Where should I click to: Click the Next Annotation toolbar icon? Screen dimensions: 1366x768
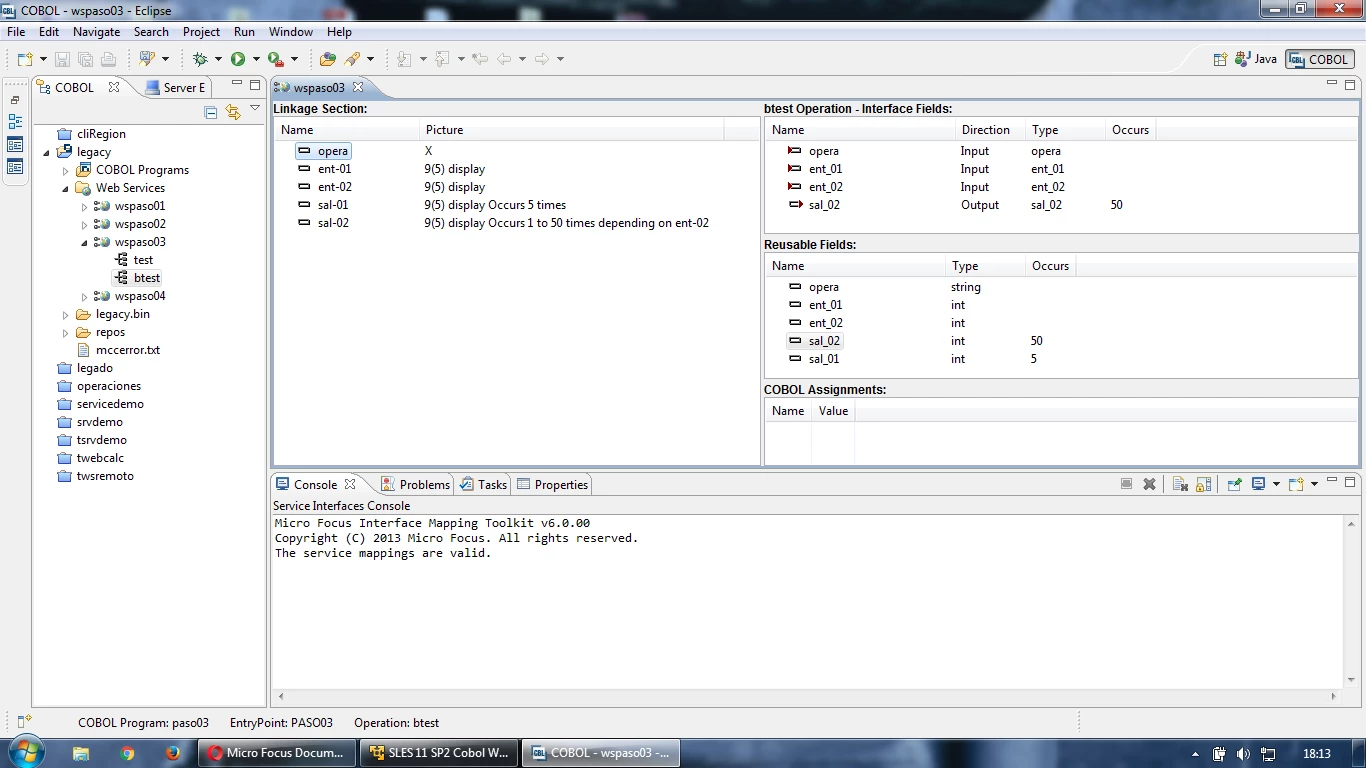click(x=404, y=59)
